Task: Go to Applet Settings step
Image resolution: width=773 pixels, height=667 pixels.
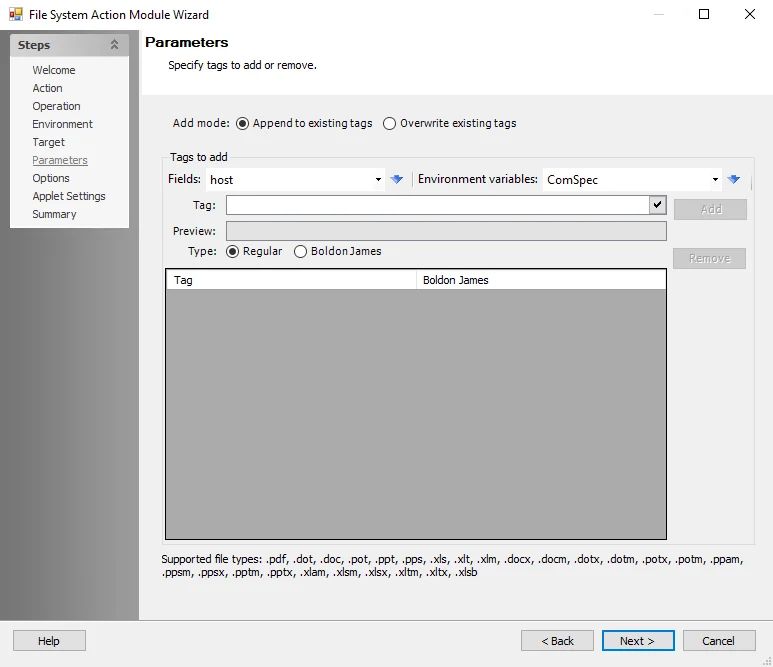Action: (69, 196)
